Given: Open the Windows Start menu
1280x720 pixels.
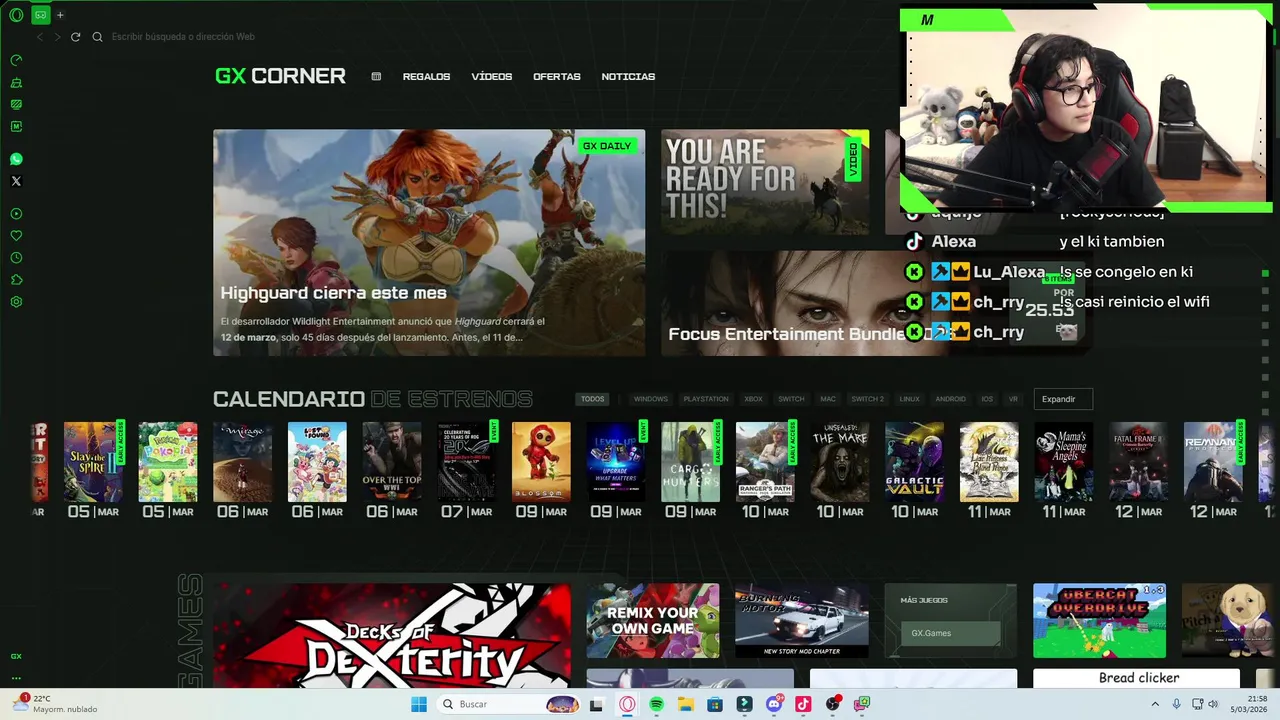Looking at the screenshot, I should (x=419, y=704).
